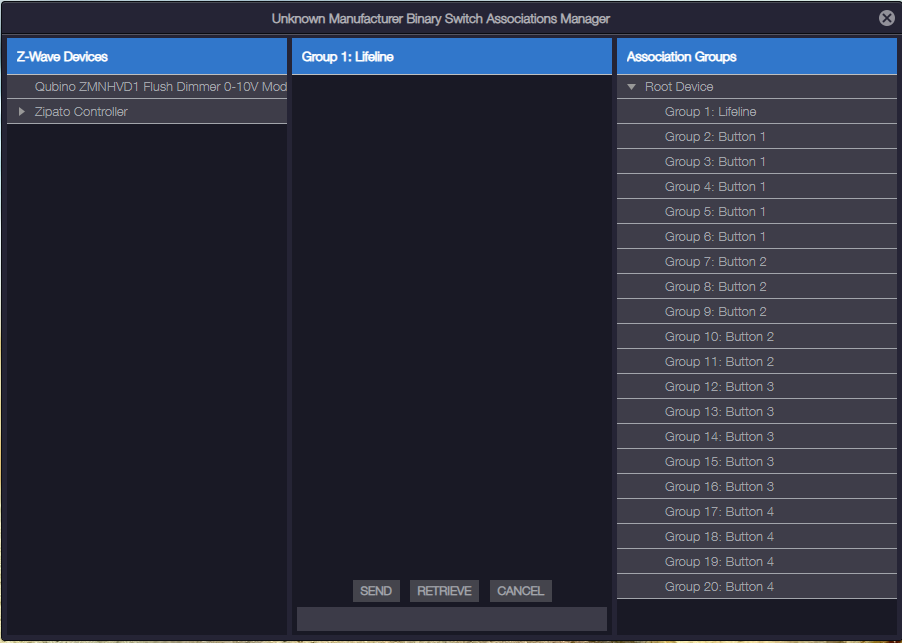Click the SEND button
The height and width of the screenshot is (643, 902).
pos(376,591)
